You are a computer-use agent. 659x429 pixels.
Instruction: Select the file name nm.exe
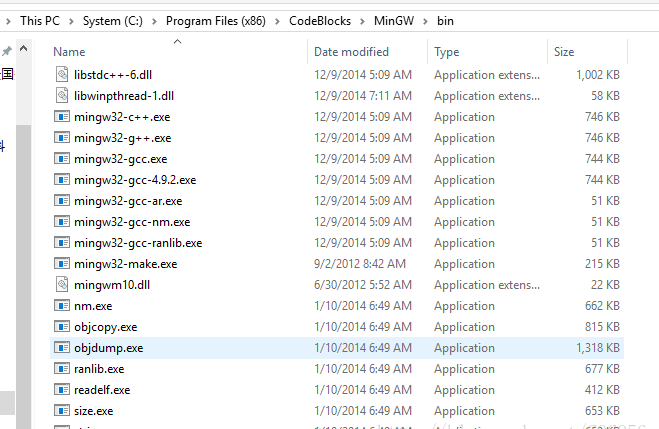(93, 306)
